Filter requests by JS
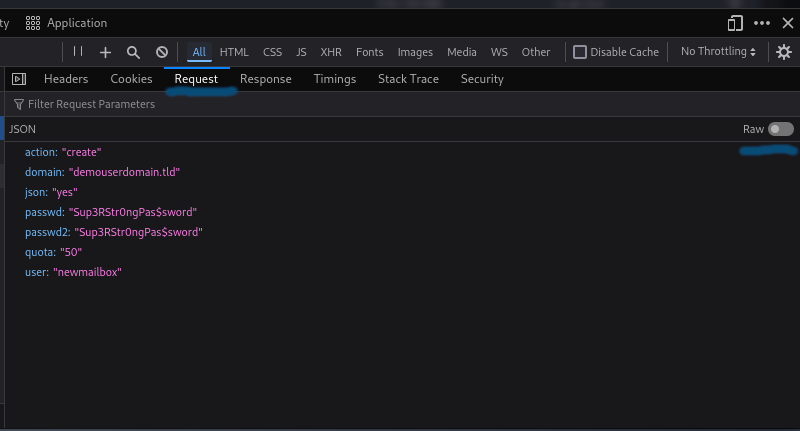Image resolution: width=800 pixels, height=431 pixels. click(301, 52)
